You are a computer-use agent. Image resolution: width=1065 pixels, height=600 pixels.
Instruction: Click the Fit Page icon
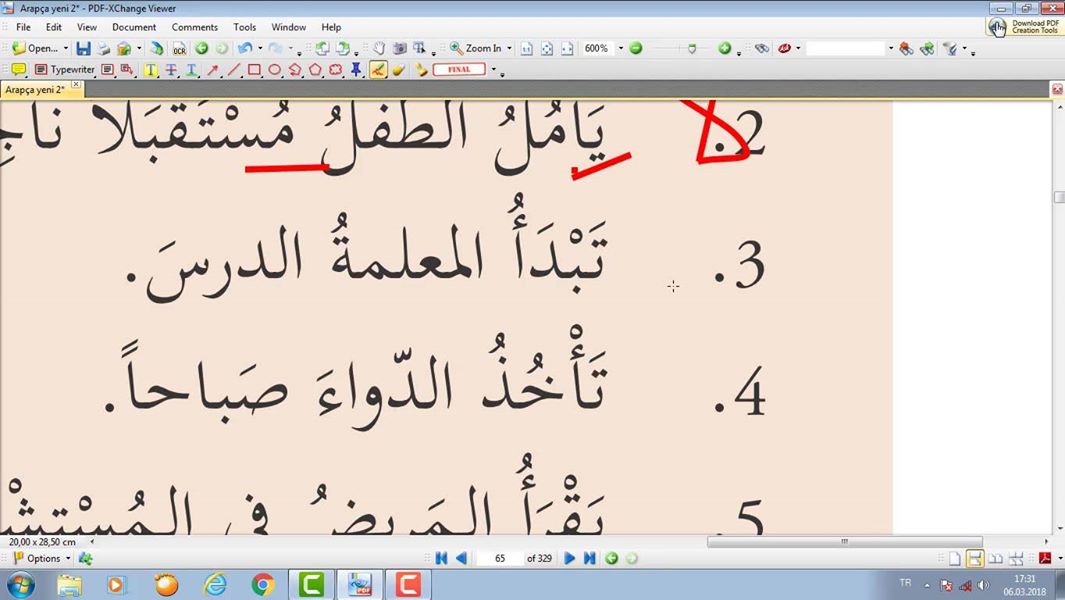point(547,48)
